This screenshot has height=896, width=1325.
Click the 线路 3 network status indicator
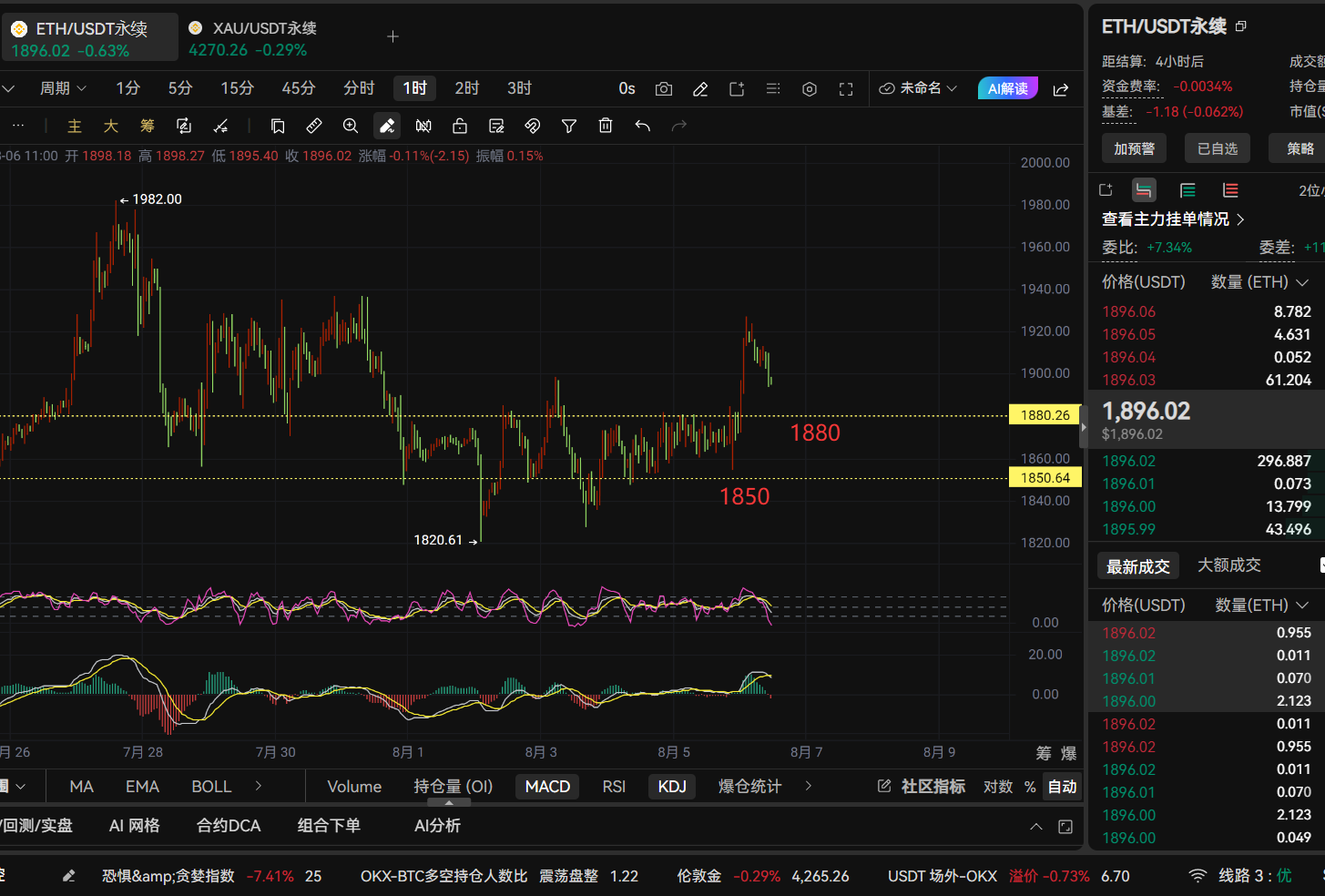click(x=1240, y=876)
